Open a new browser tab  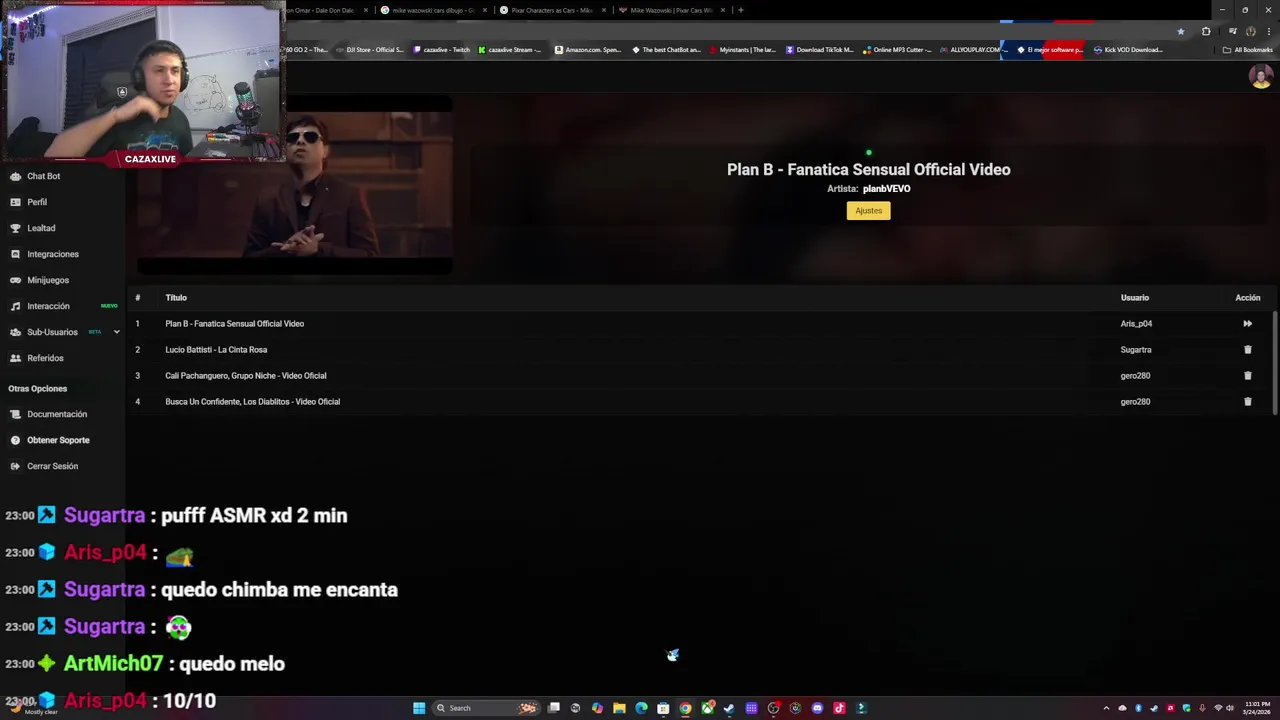tap(740, 10)
